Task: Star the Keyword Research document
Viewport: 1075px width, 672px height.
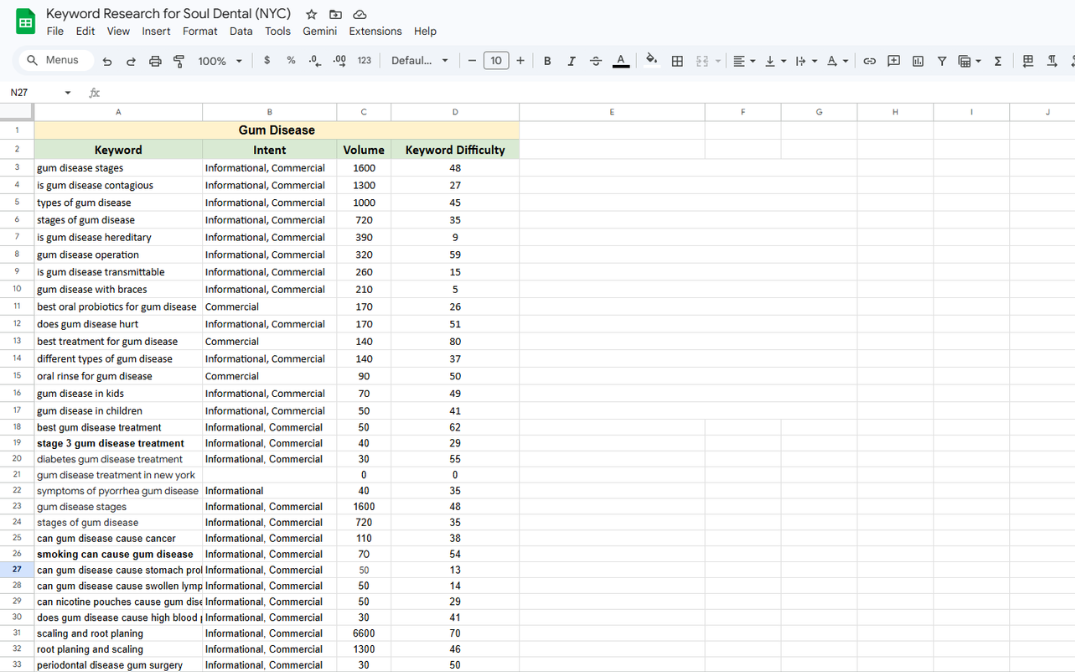Action: 311,14
